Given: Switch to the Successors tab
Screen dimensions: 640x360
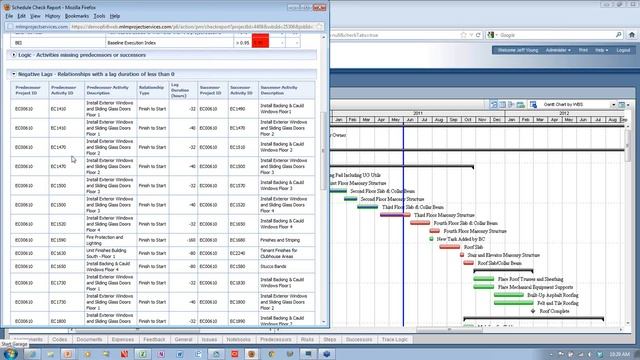Looking at the screenshot, I should click(x=359, y=339).
